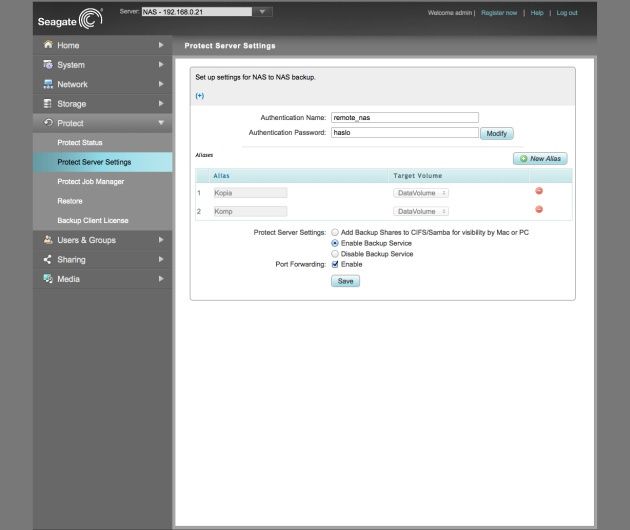The width and height of the screenshot is (630, 530).
Task: Click the Home house icon
Action: click(x=48, y=45)
